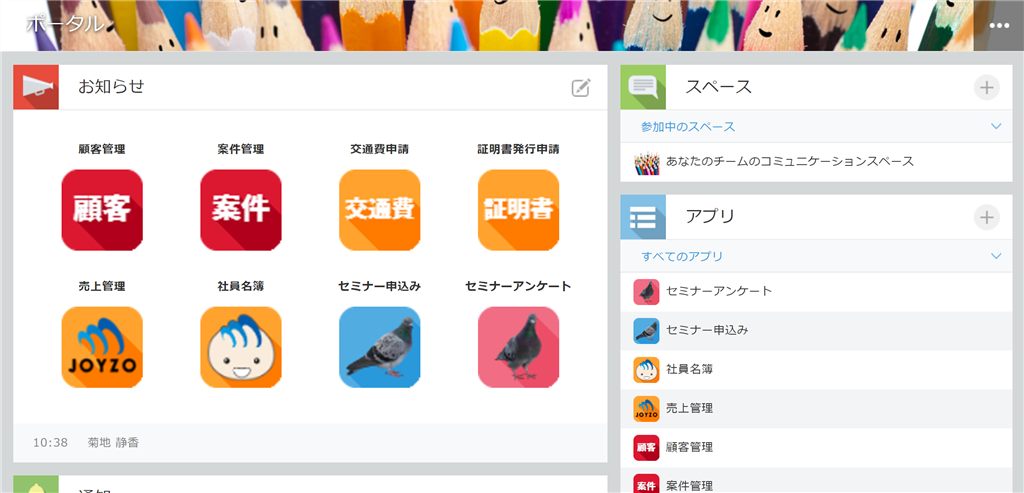Click the 案件 red icon in app list
Screen dimensions: 1024x493
[x=647, y=485]
